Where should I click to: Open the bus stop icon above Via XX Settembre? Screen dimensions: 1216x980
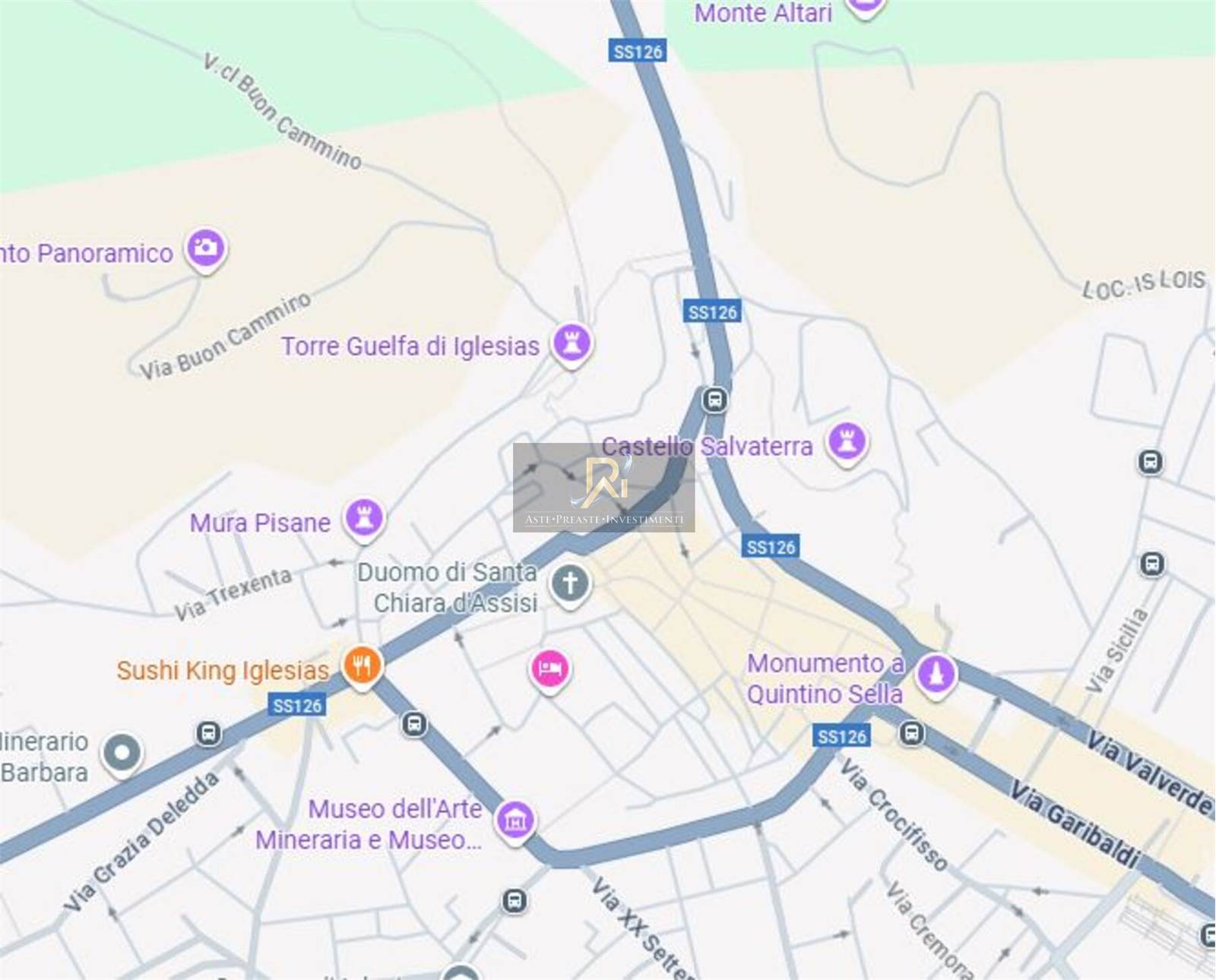[515, 901]
